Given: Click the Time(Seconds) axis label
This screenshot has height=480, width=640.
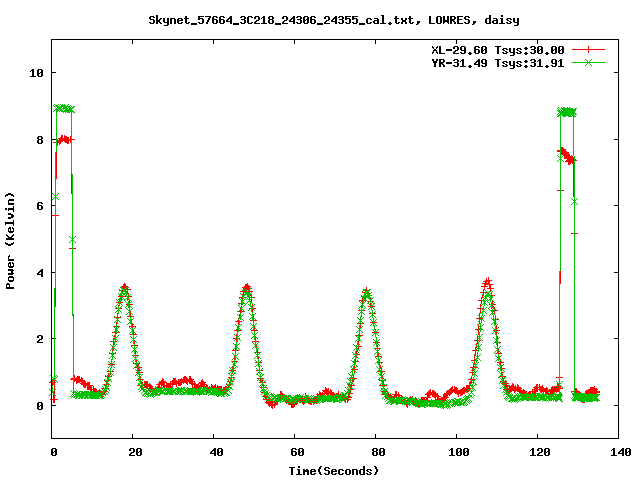Looking at the screenshot, I should 334,471.
